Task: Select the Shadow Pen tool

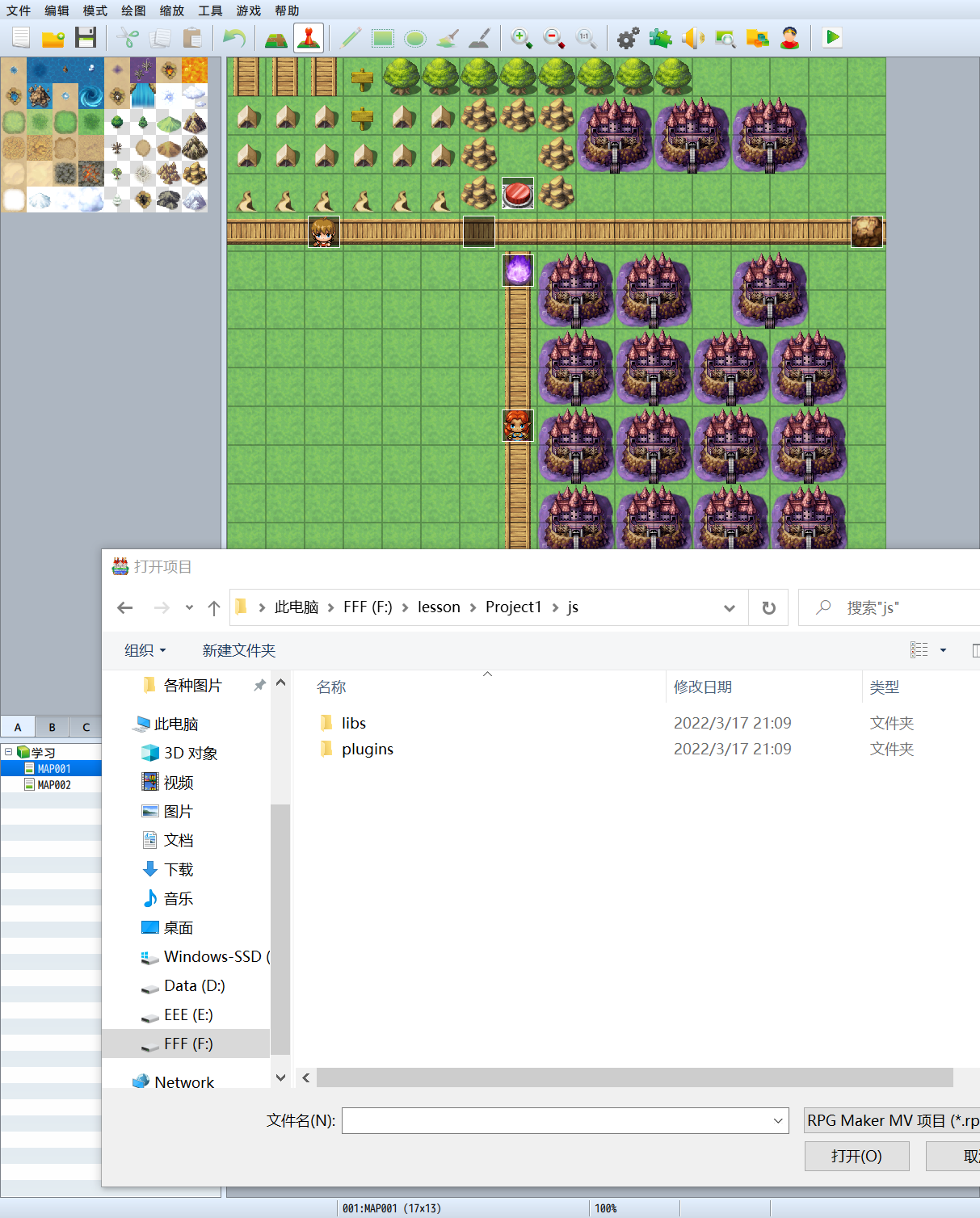Action: 480,37
